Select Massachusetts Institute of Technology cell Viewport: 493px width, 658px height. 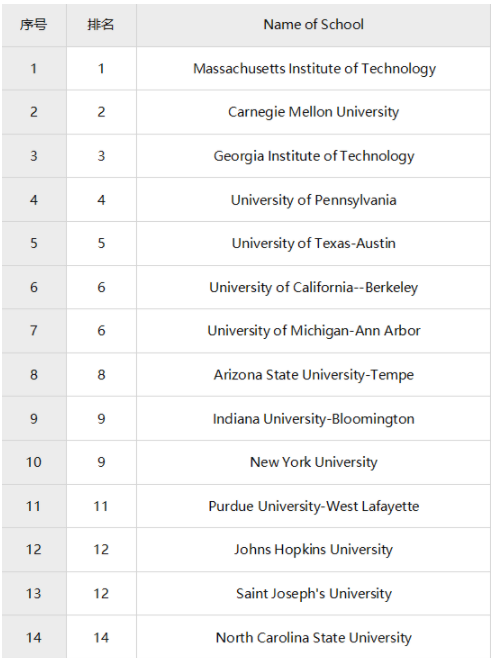pos(313,68)
